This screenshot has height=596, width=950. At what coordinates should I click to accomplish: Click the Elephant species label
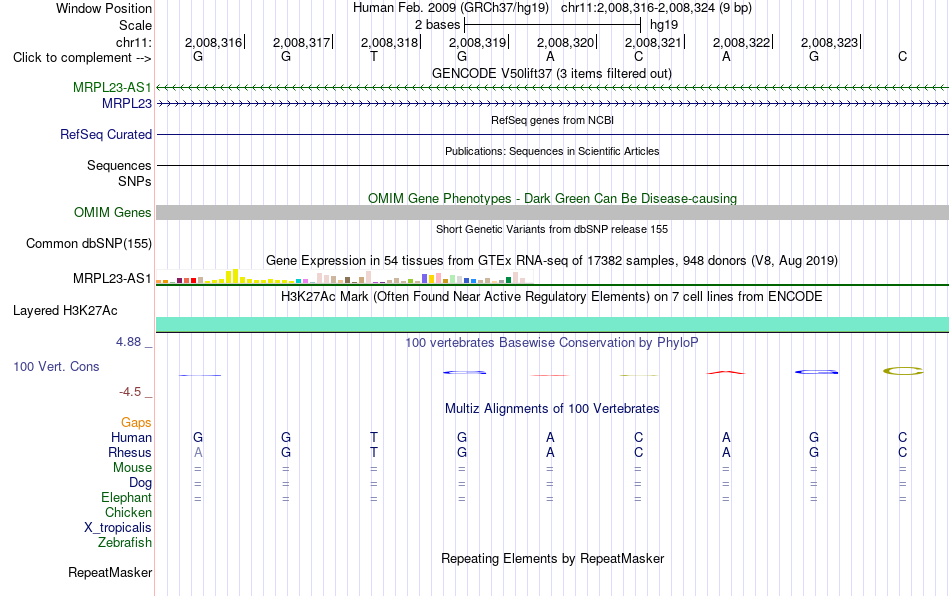[x=126, y=497]
